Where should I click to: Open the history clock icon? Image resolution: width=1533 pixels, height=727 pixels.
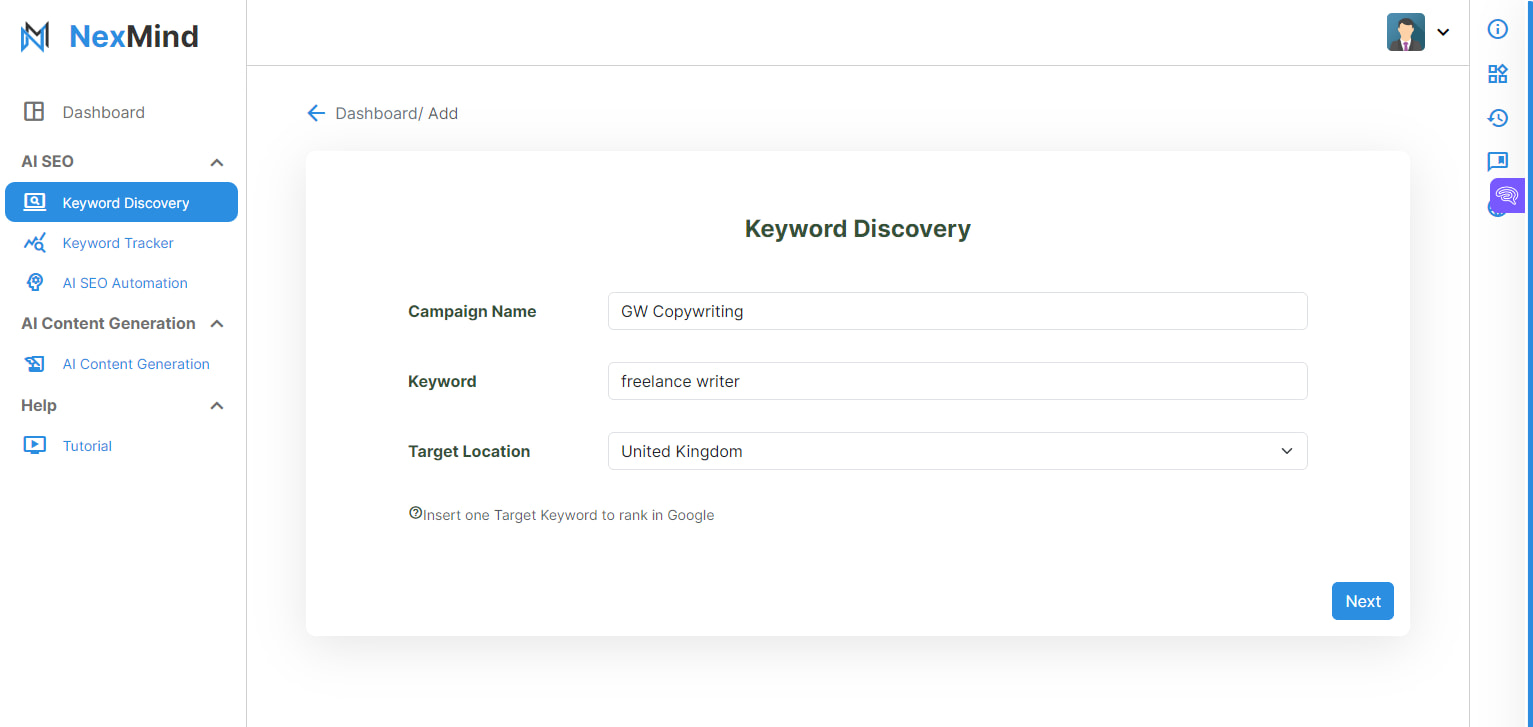click(x=1497, y=117)
